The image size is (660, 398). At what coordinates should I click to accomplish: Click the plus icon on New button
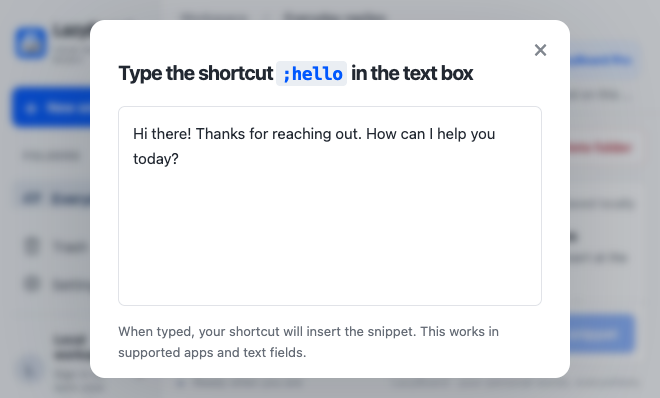click(31, 108)
